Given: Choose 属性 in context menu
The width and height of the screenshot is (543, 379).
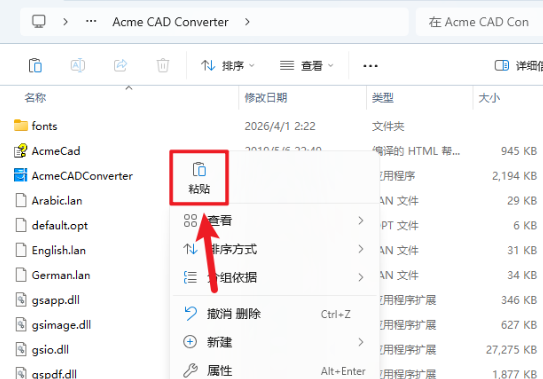Looking at the screenshot, I should click(274, 370).
